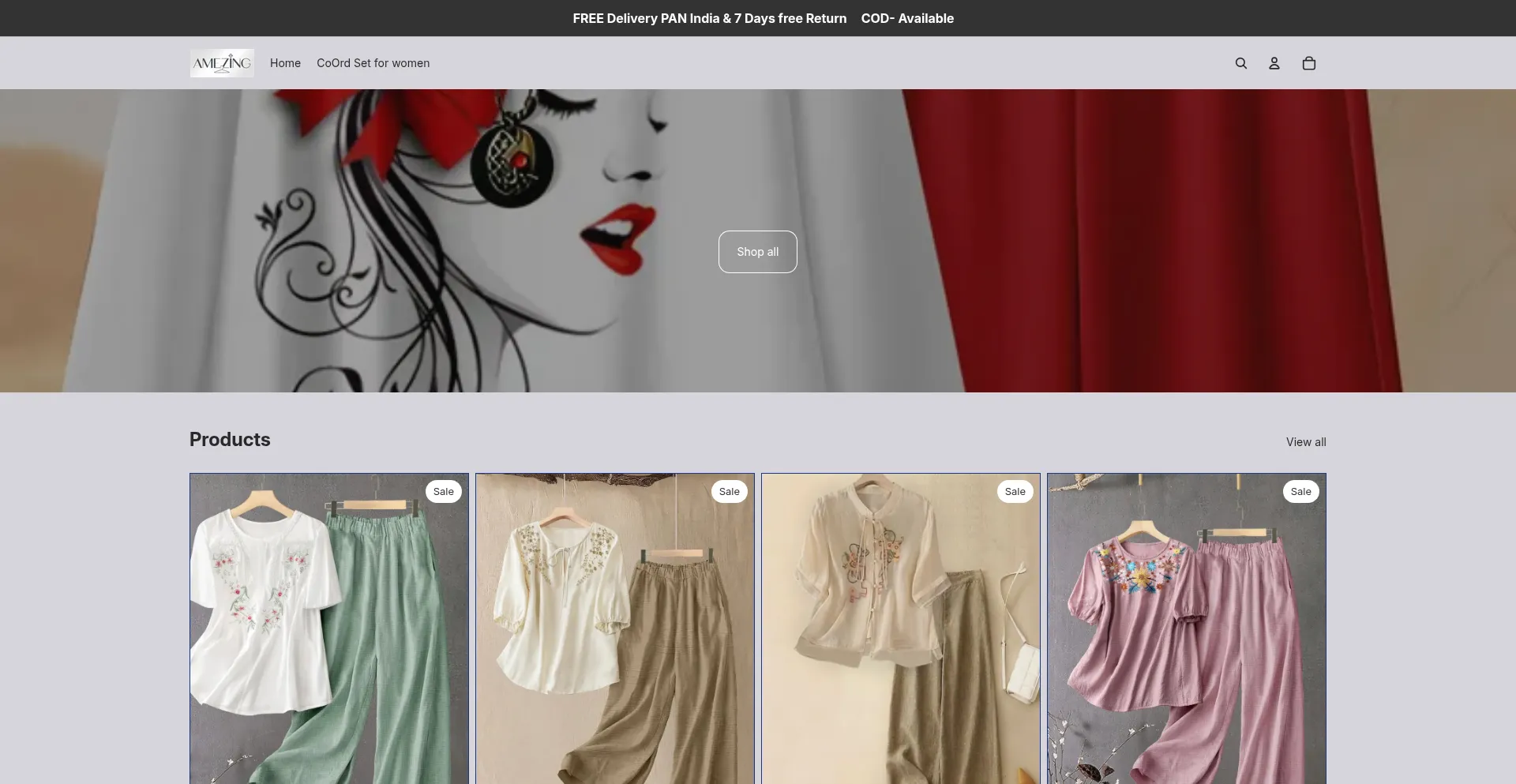This screenshot has height=784, width=1516.
Task: Select the cream top olive pants set
Action: [614, 632]
